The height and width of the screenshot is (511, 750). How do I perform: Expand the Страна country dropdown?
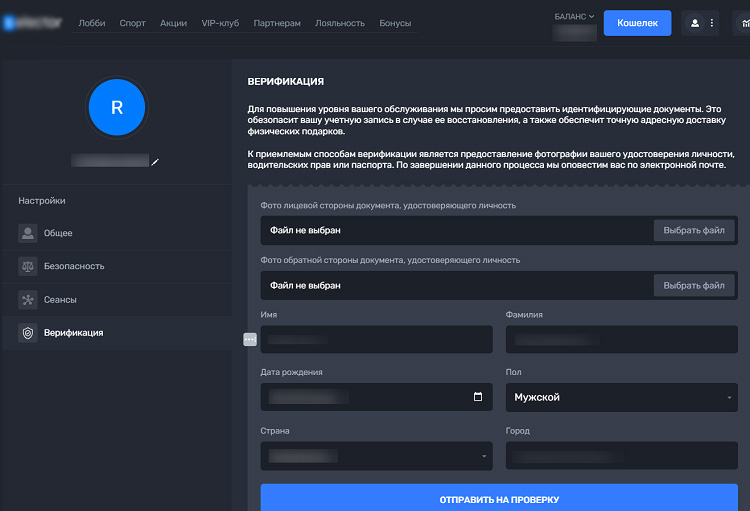pos(376,456)
